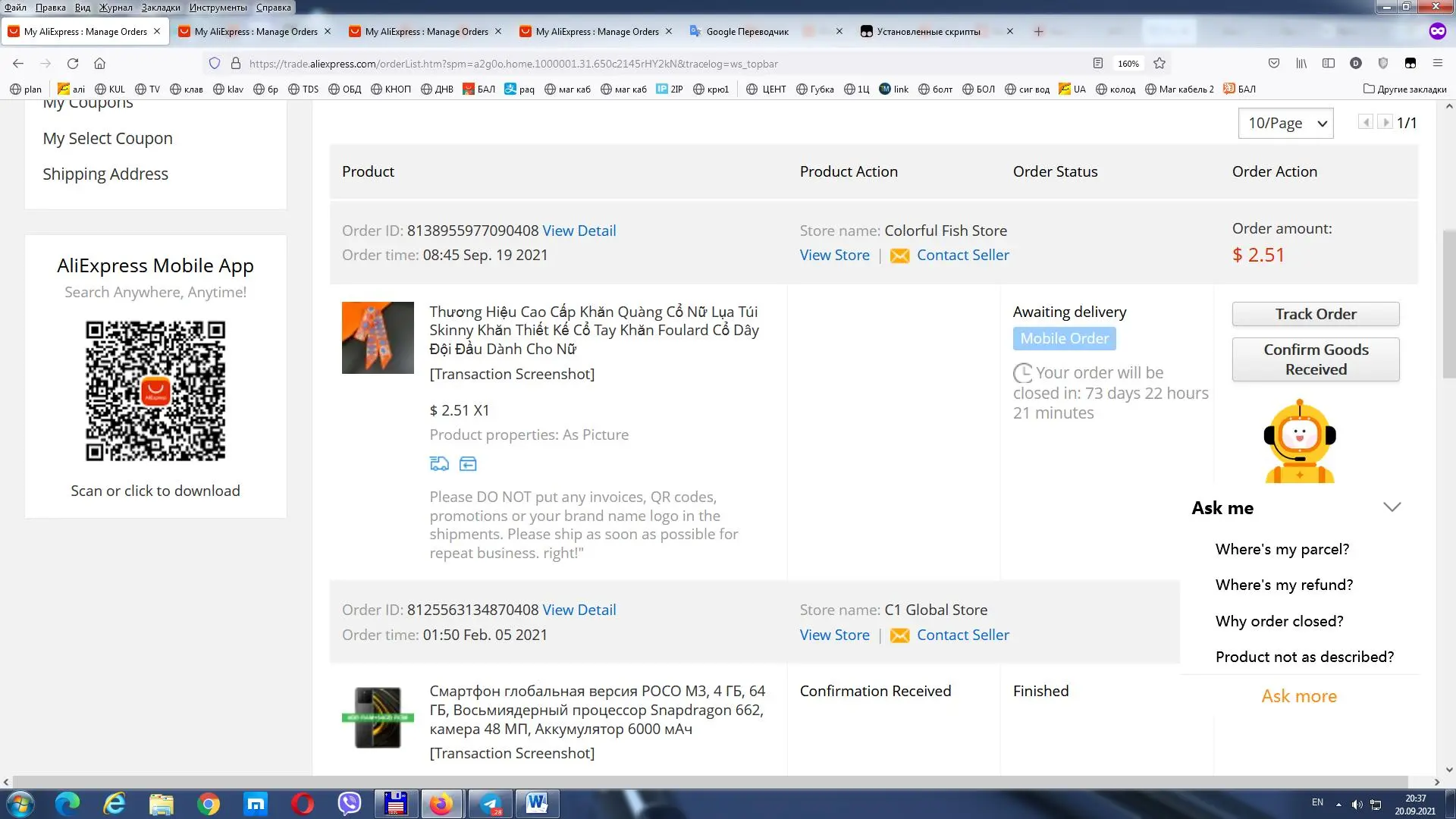Open the Журнал menu
This screenshot has width=1456, height=819.
click(x=115, y=8)
